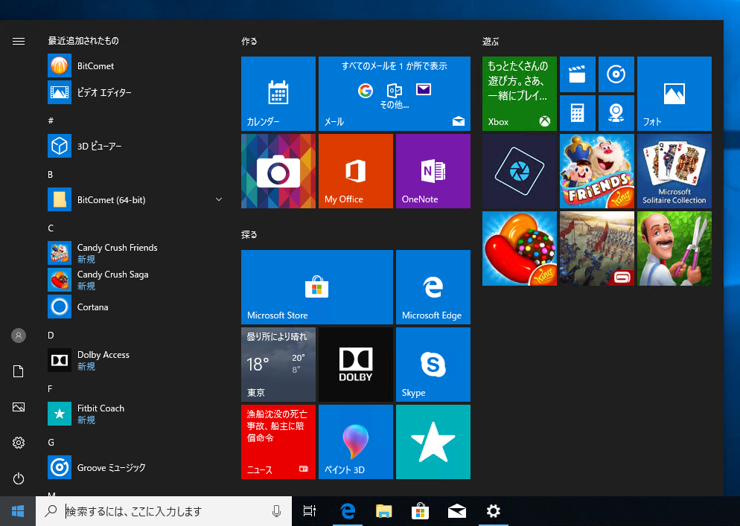Open Microsoft Store from the taskbar
Screen dimensions: 740x526
[x=420, y=511]
